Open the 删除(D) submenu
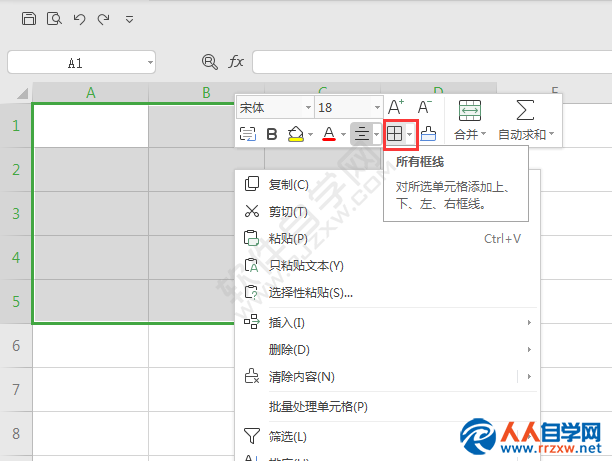The width and height of the screenshot is (612, 461). click(x=387, y=349)
